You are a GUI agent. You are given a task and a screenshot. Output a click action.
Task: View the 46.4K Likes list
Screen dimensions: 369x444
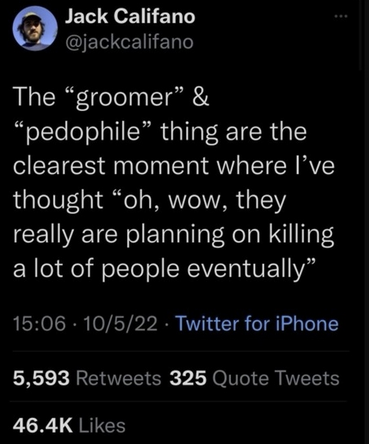pyautogui.click(x=69, y=426)
